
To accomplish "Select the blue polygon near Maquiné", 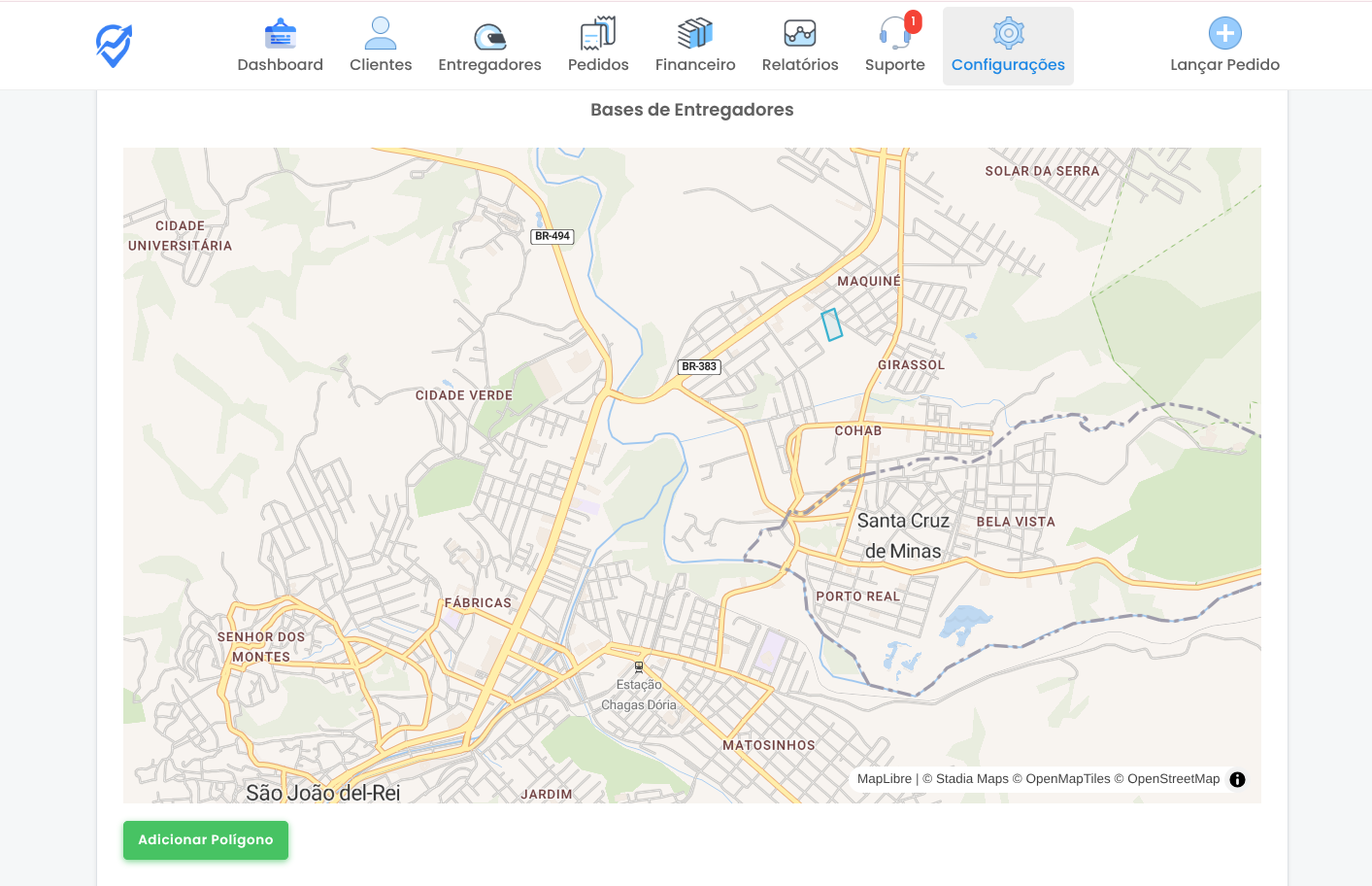I will pos(832,324).
